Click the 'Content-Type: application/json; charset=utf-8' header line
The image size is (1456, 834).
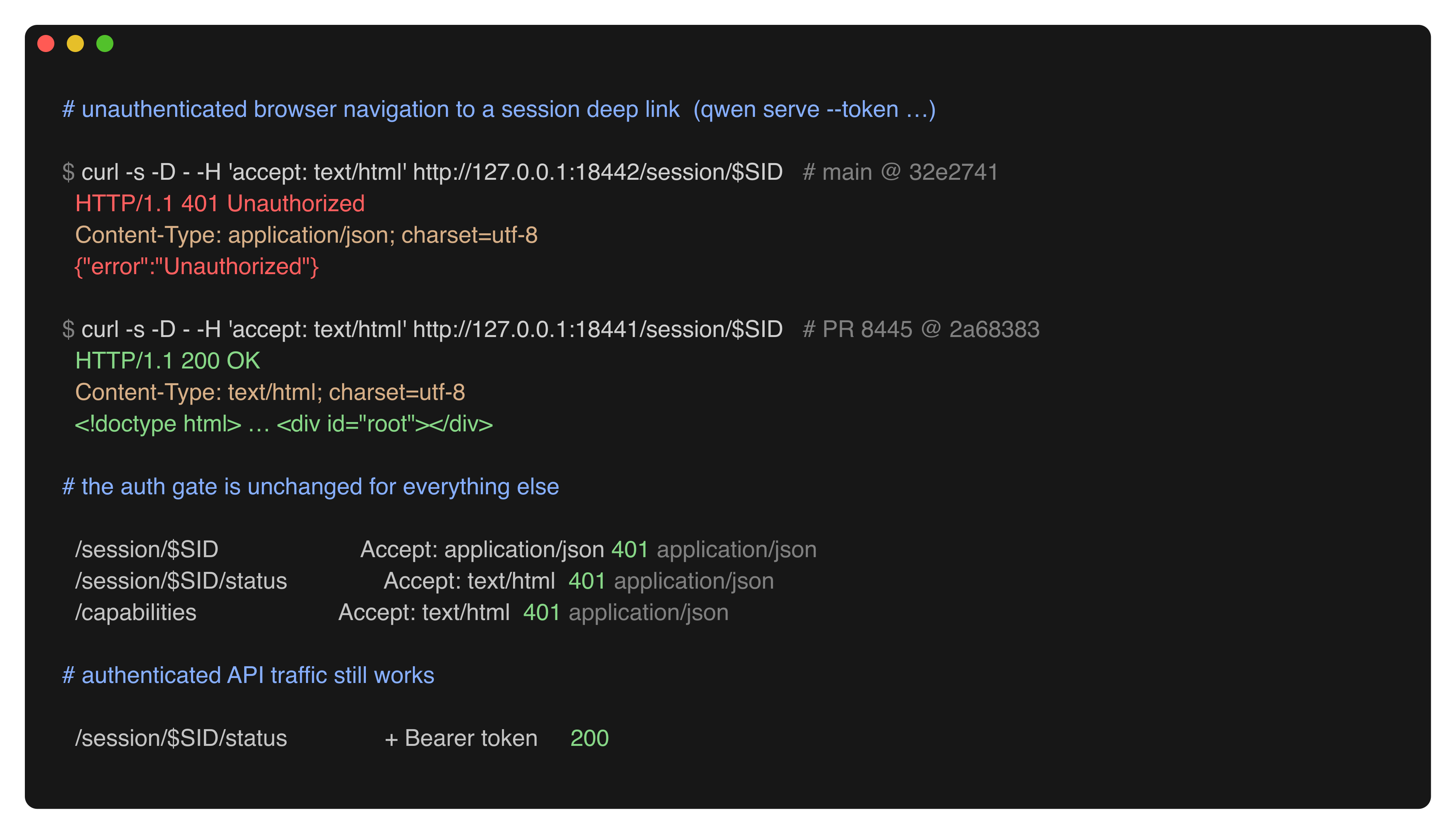tap(306, 235)
